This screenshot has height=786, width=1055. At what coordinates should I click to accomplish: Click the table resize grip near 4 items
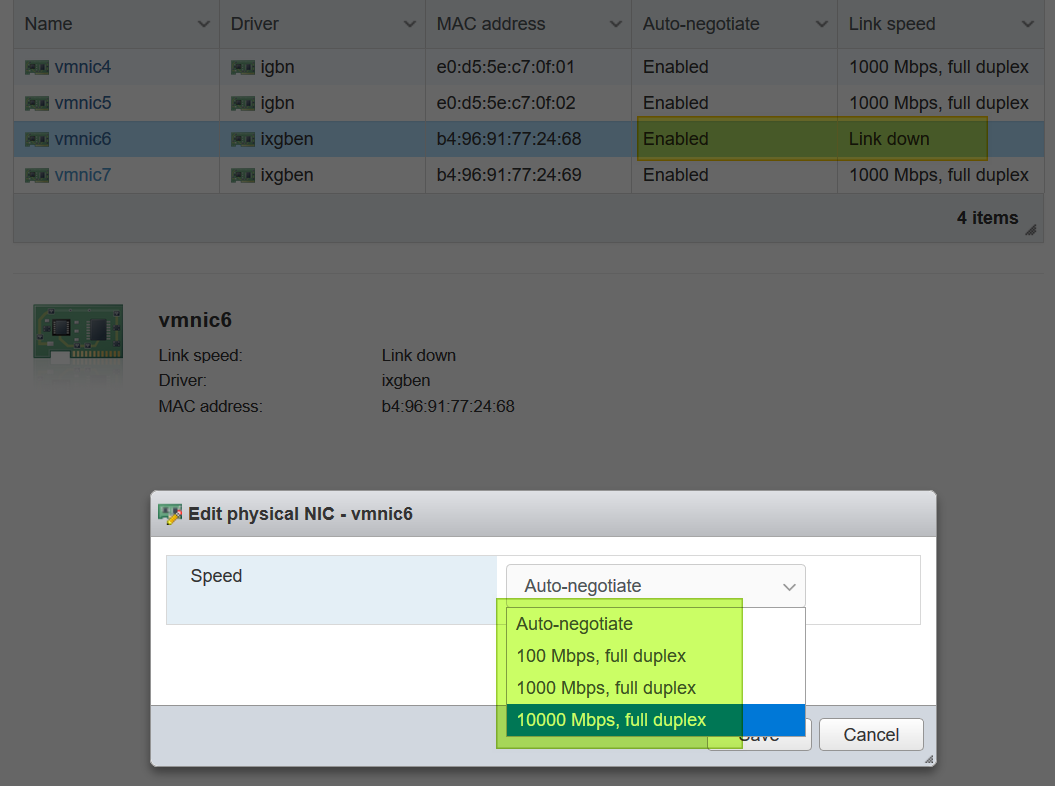[x=1030, y=229]
